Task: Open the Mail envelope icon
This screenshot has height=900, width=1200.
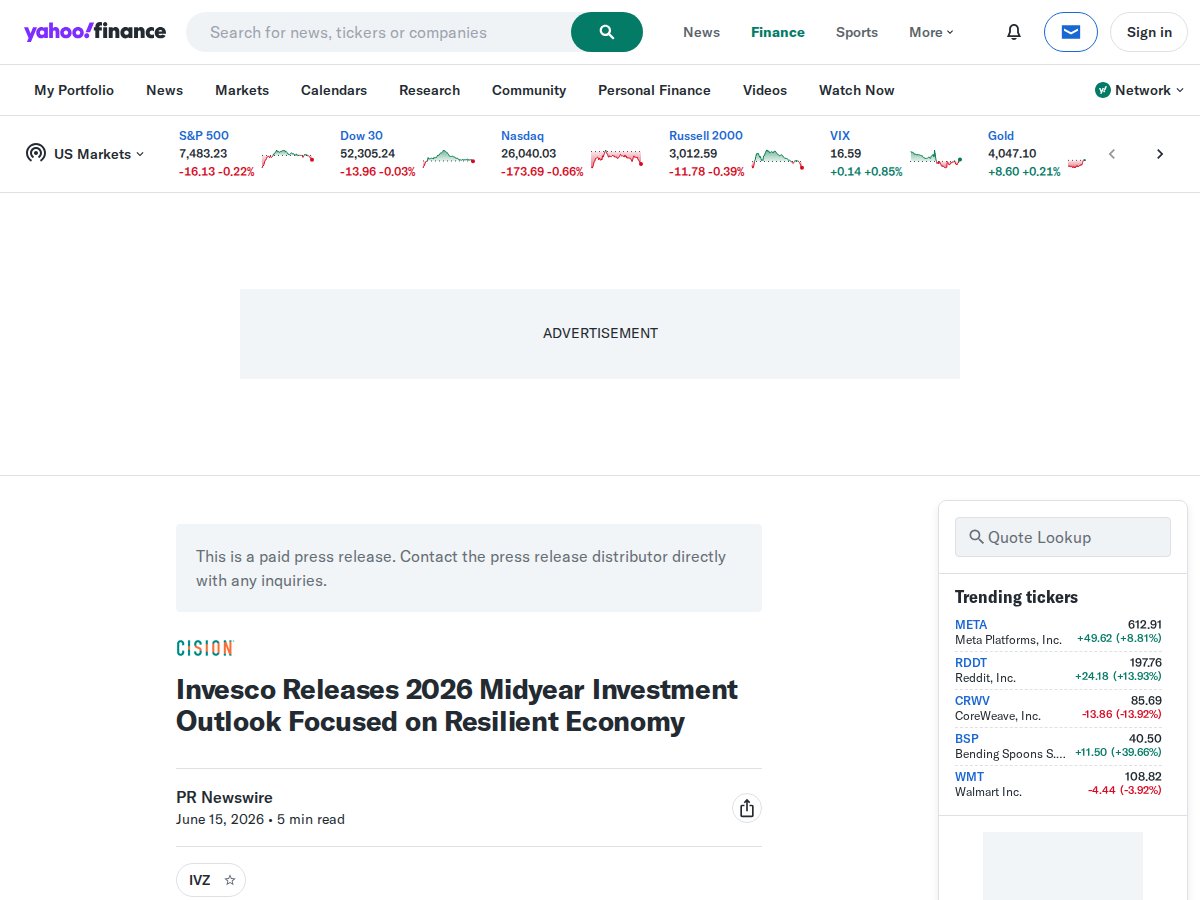Action: pos(1071,32)
